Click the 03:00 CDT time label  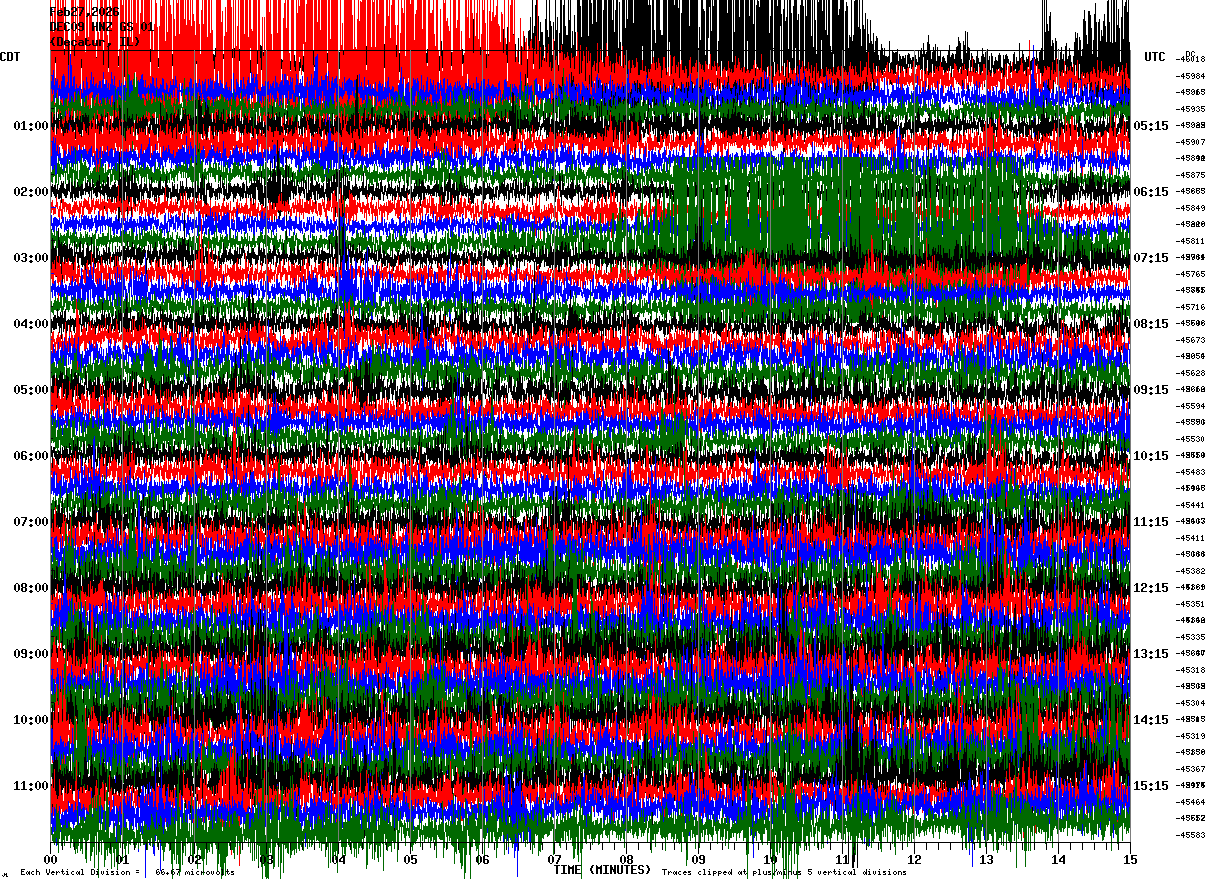click(30, 258)
